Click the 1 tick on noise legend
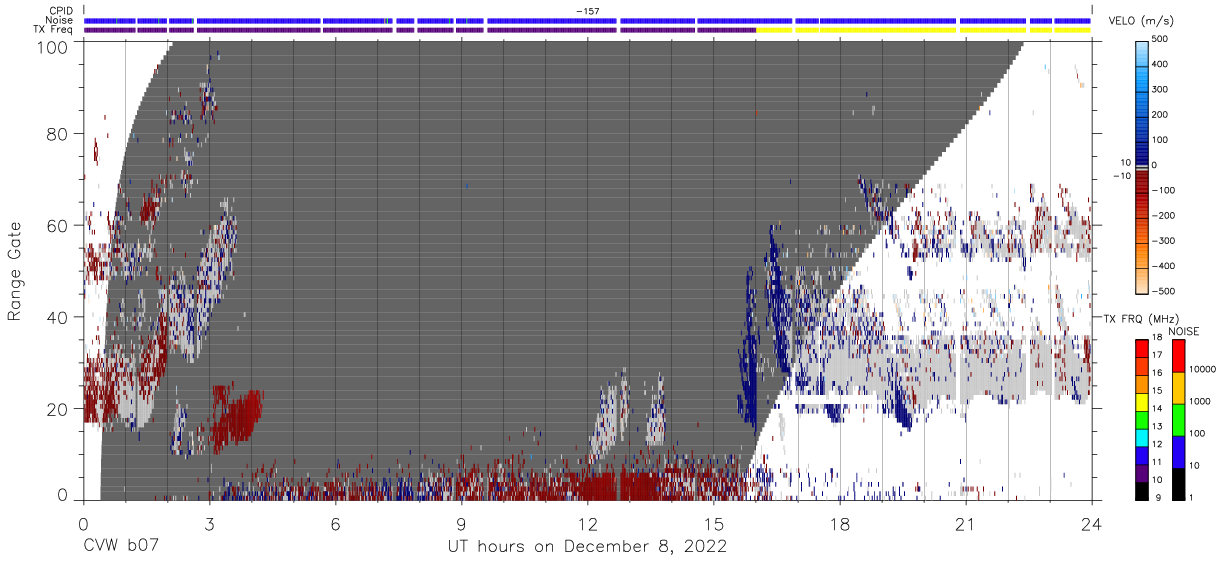Viewport: 1228px width, 567px height. [1191, 498]
